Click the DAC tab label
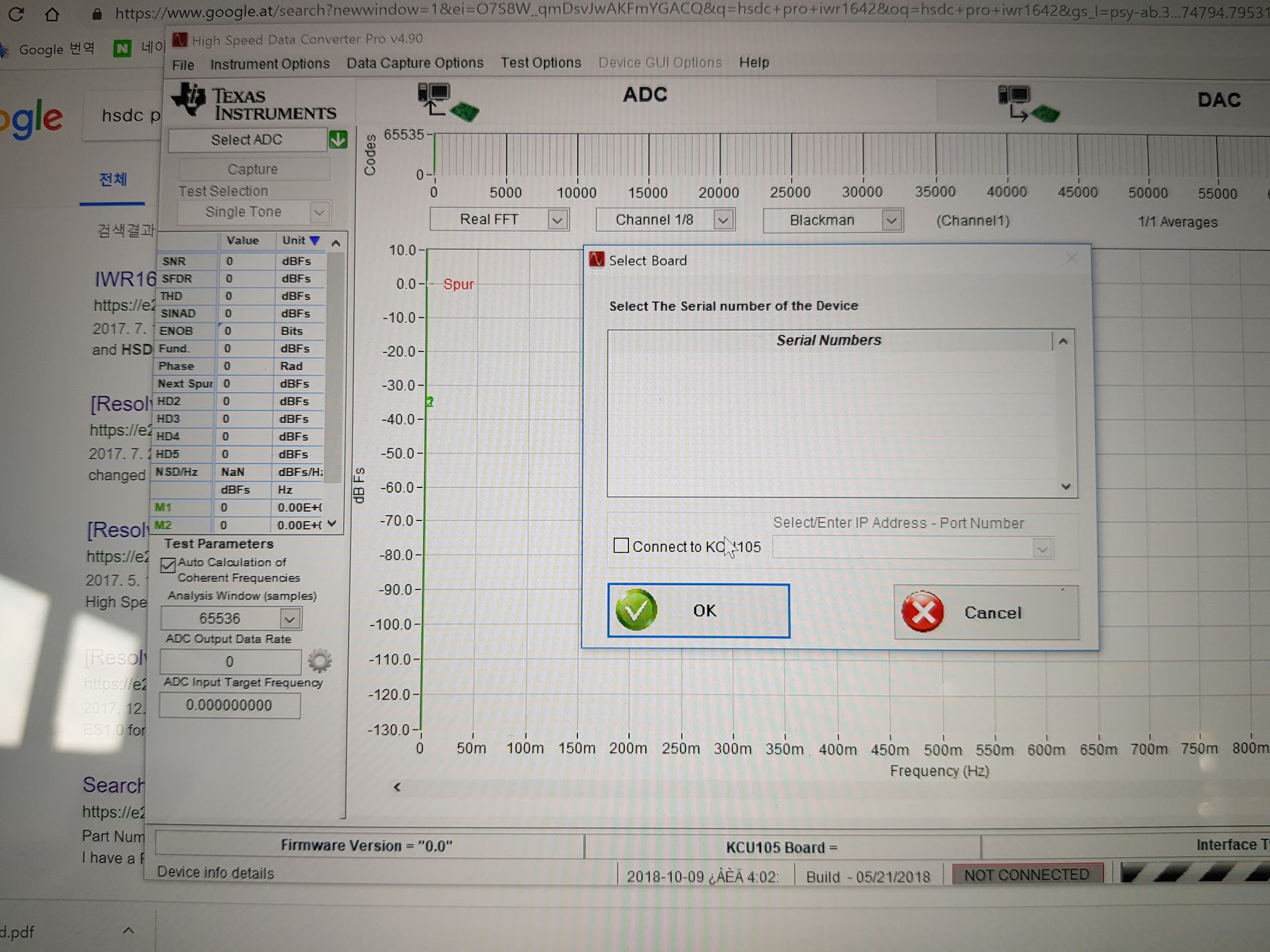Screen dimensions: 1270x952 (1218, 100)
